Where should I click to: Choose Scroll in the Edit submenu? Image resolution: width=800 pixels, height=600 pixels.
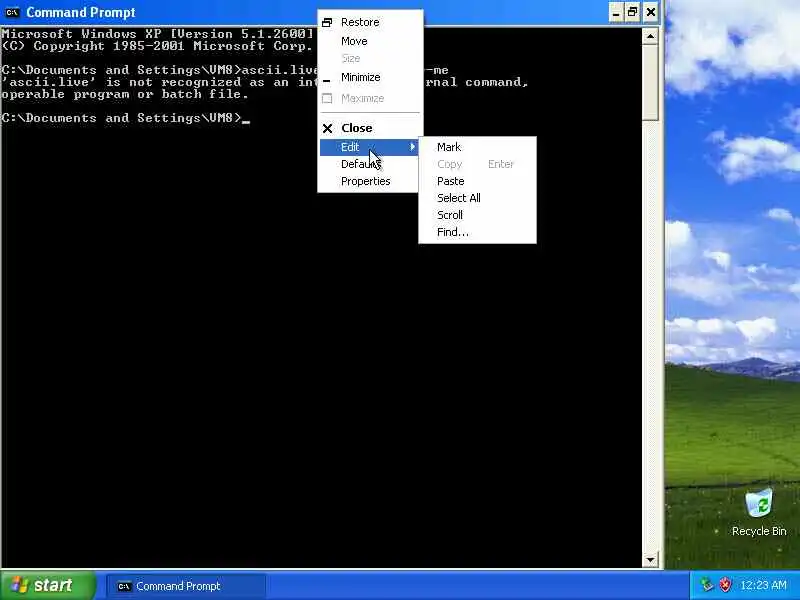point(477,215)
